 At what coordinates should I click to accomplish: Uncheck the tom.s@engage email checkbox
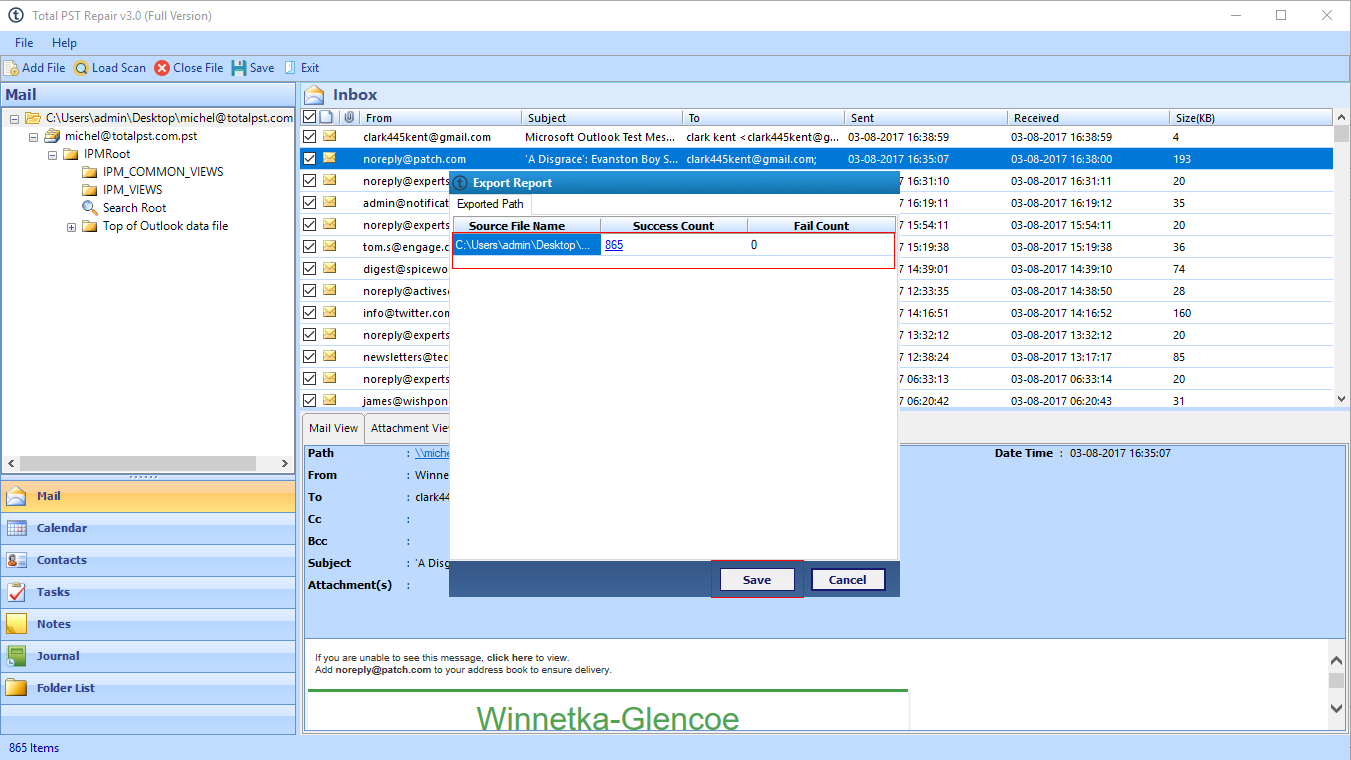click(x=310, y=247)
